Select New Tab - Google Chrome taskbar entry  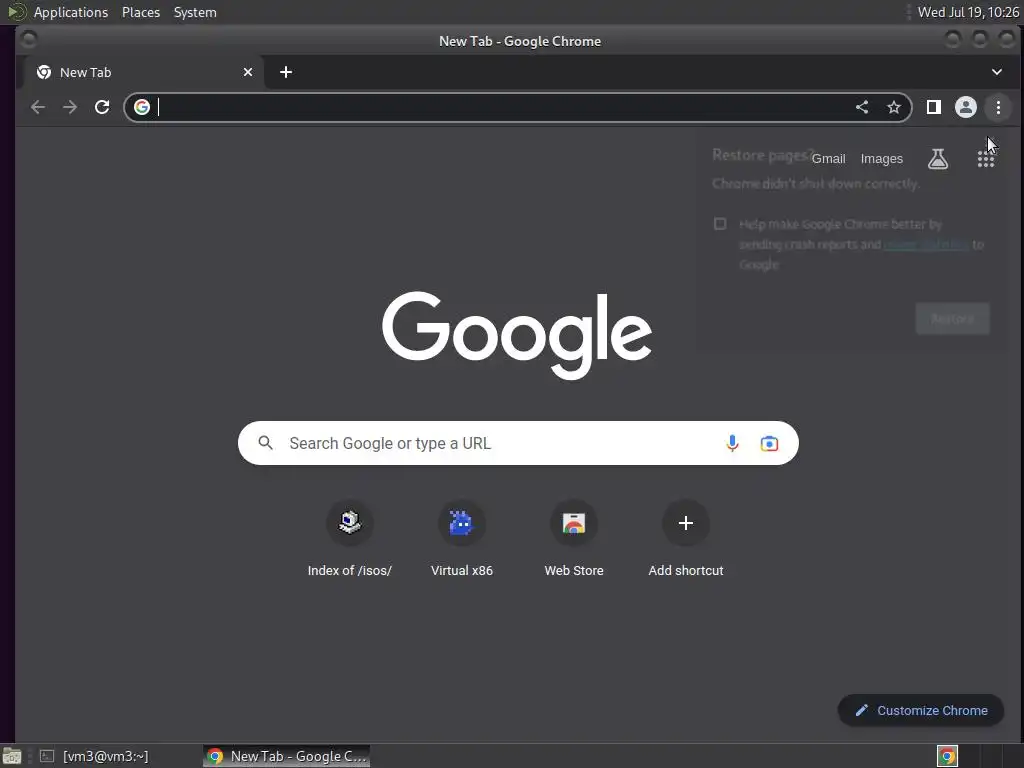(287, 756)
